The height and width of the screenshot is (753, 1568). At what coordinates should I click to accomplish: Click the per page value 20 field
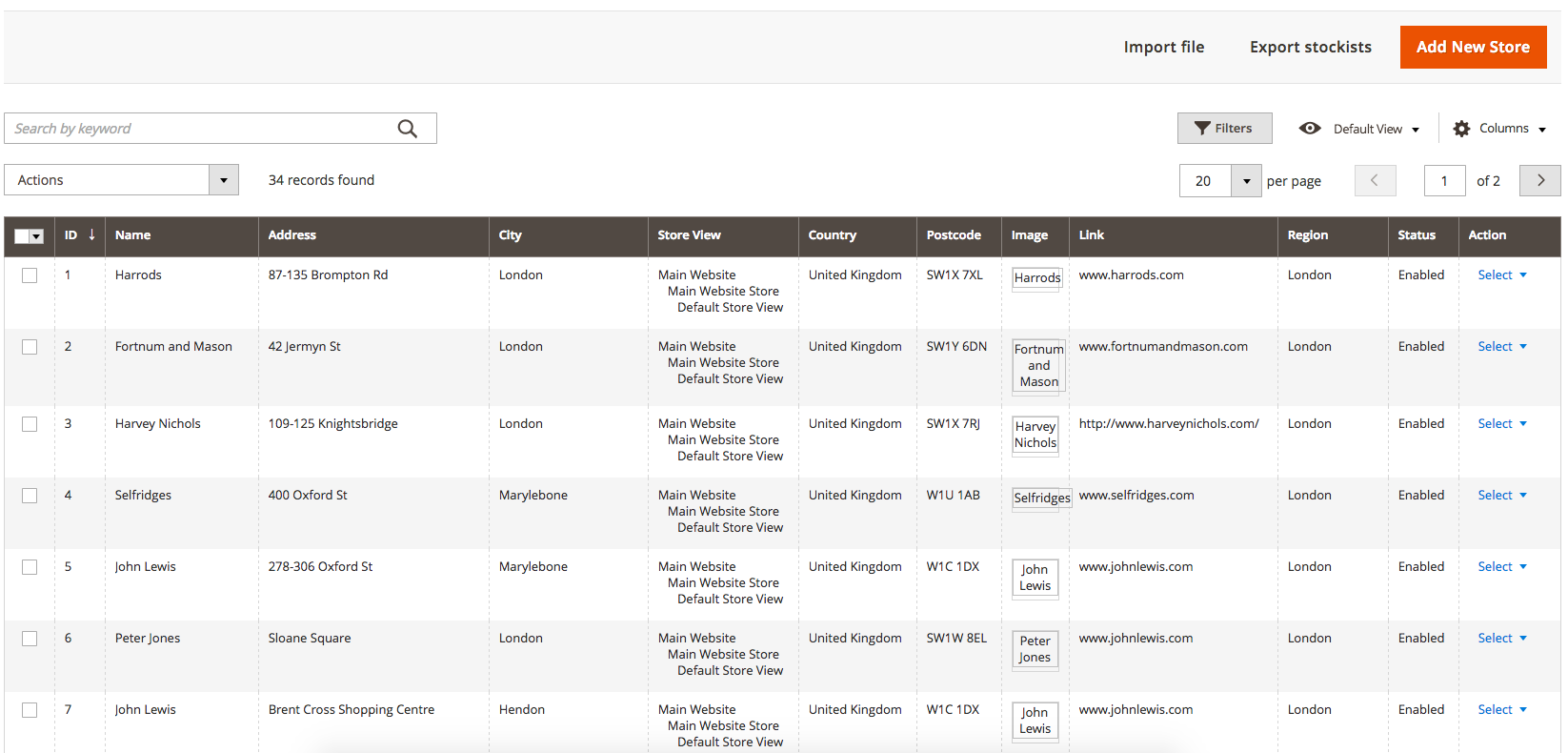click(1205, 181)
